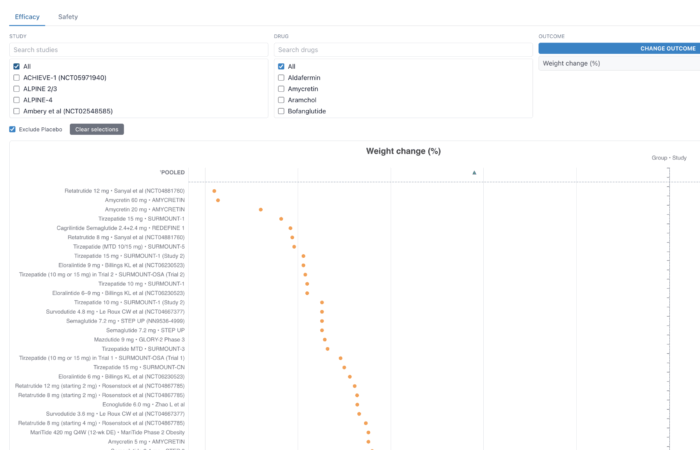Click the Retatrutide 12 mg Sanyal data point
The image size is (700, 450).
[214, 190]
